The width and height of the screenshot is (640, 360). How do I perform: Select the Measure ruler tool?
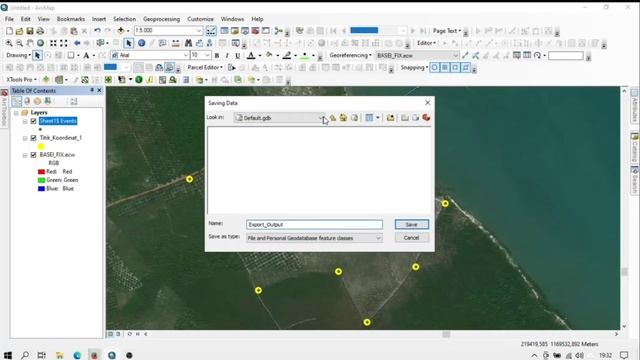pos(176,43)
